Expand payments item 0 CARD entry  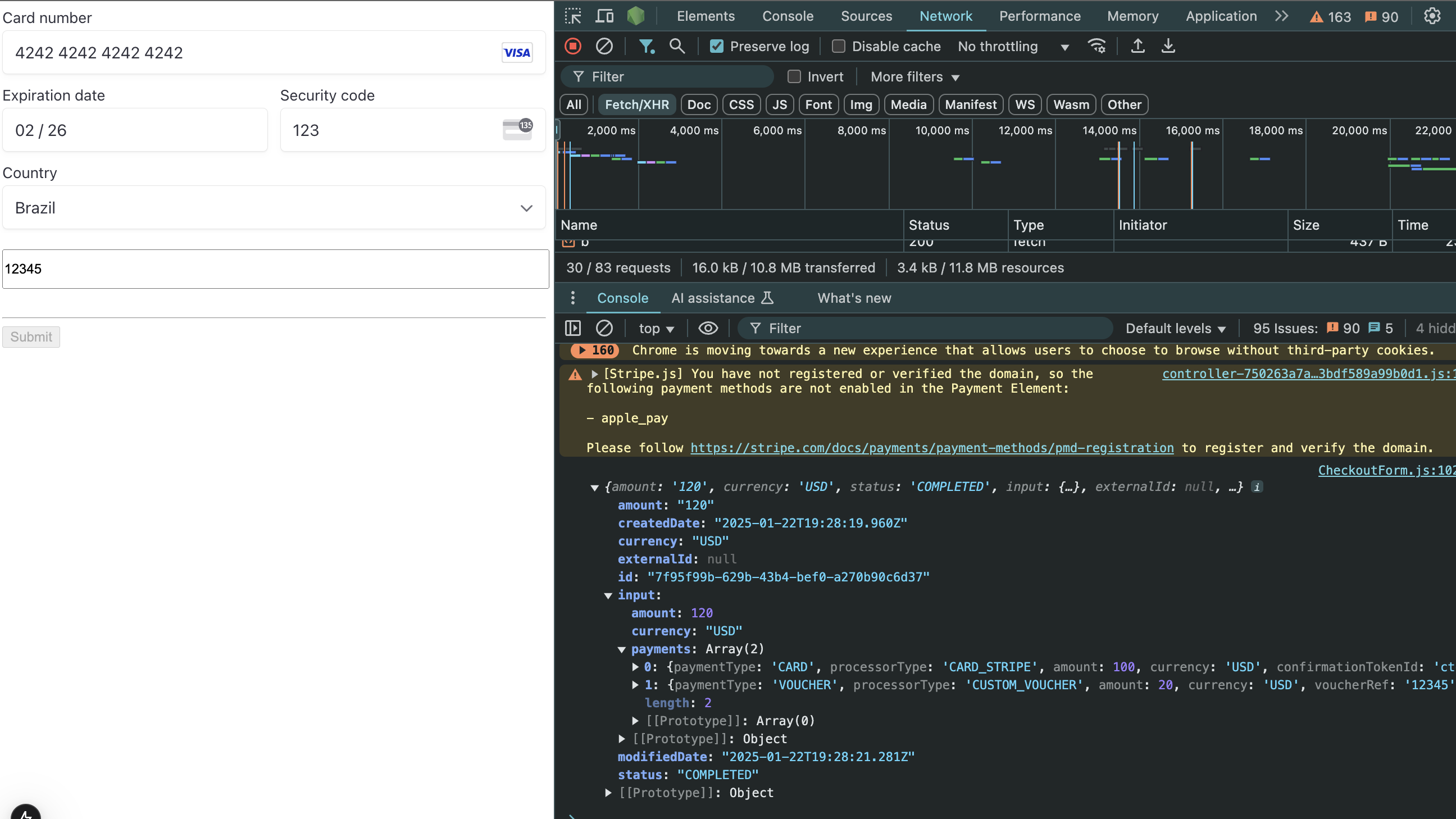tap(635, 667)
